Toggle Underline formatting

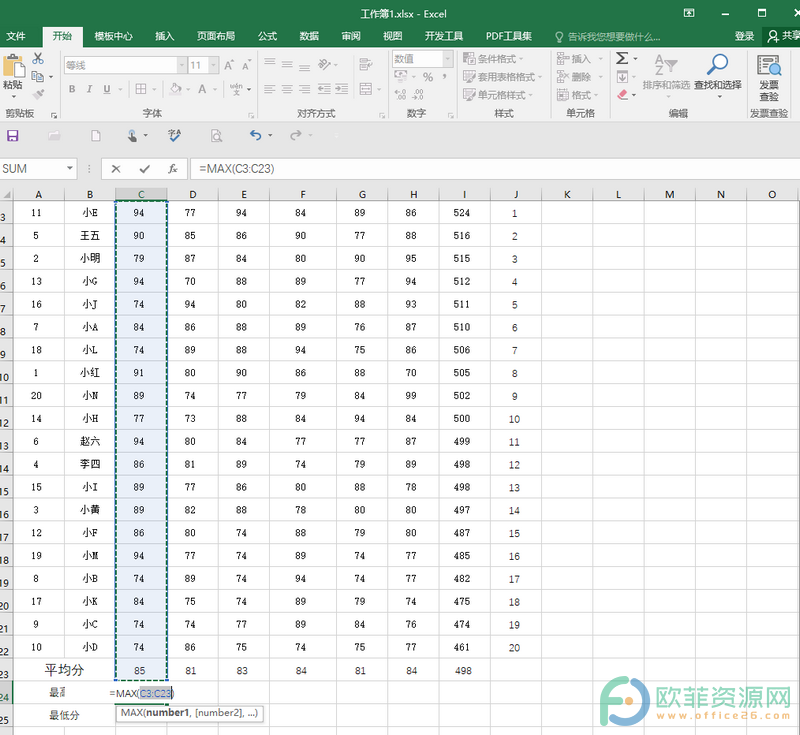pos(107,89)
